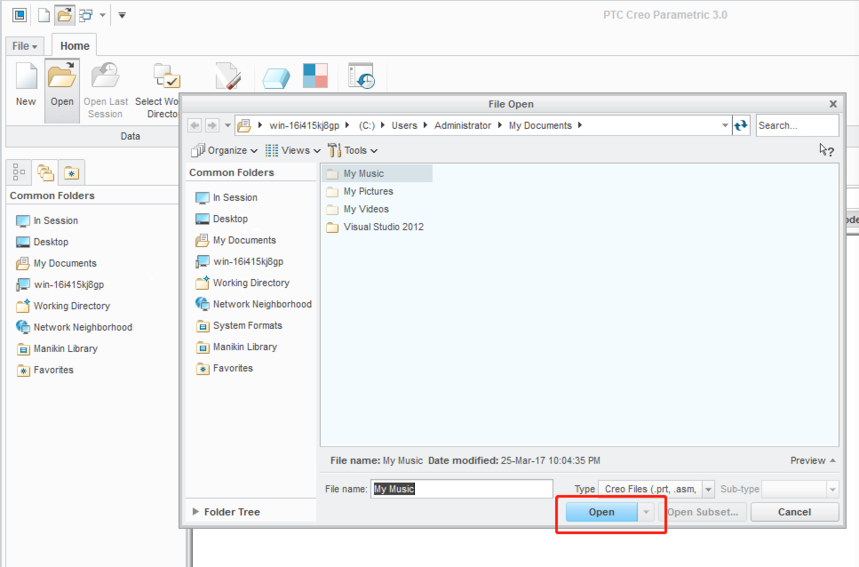The image size is (859, 567).
Task: Click Network Neighborhood in main navigator
Action: click(75, 328)
